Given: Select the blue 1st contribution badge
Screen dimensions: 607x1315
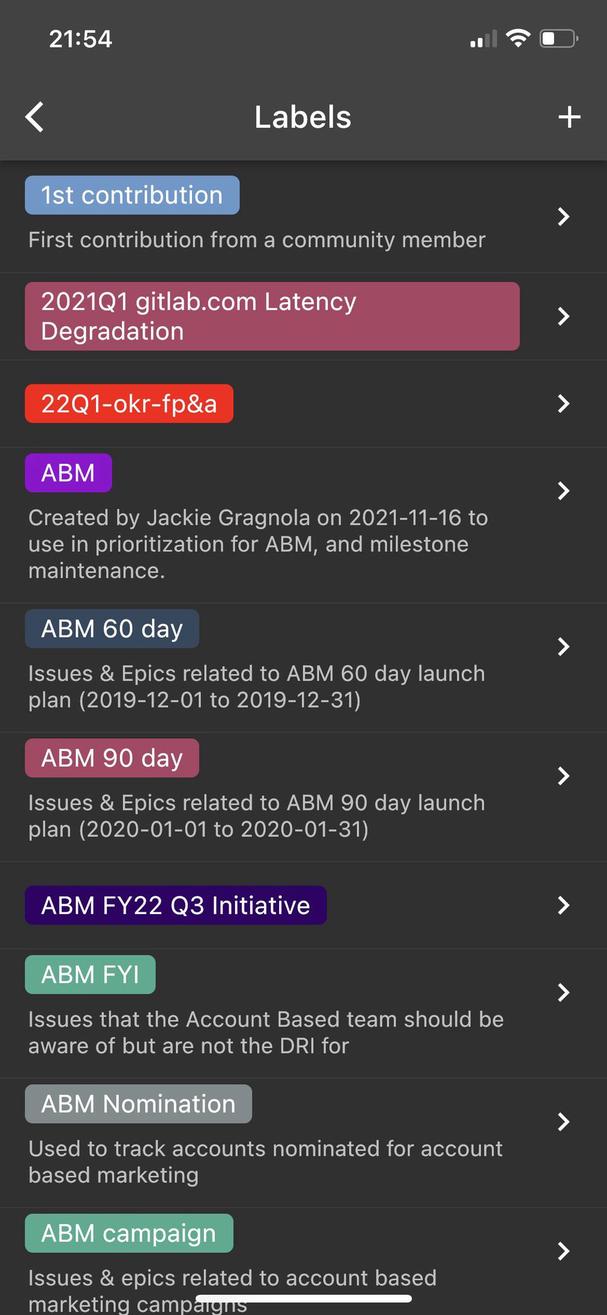Looking at the screenshot, I should (131, 195).
